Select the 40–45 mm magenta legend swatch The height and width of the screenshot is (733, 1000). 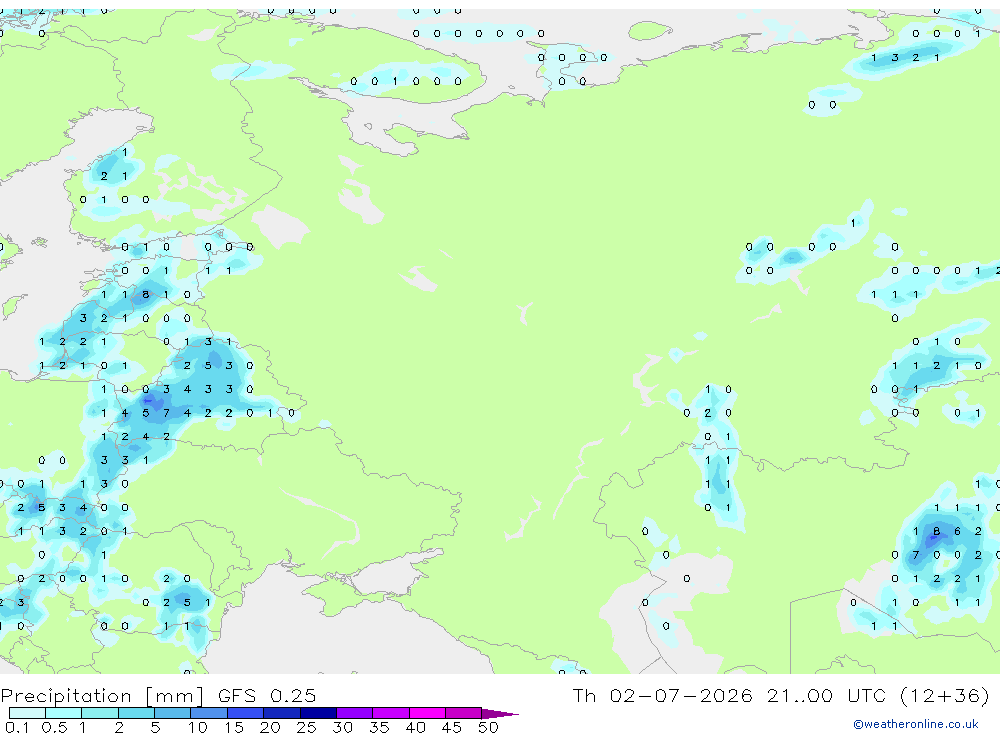pos(427,713)
